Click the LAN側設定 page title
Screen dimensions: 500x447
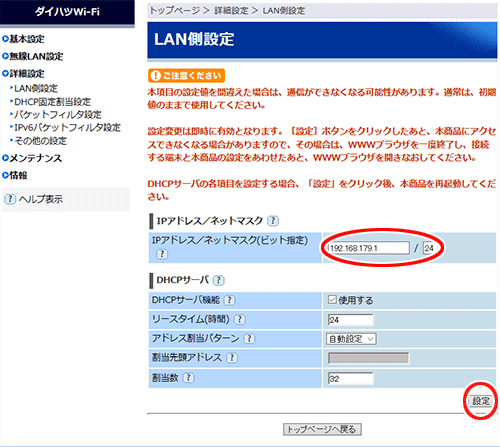(x=194, y=39)
